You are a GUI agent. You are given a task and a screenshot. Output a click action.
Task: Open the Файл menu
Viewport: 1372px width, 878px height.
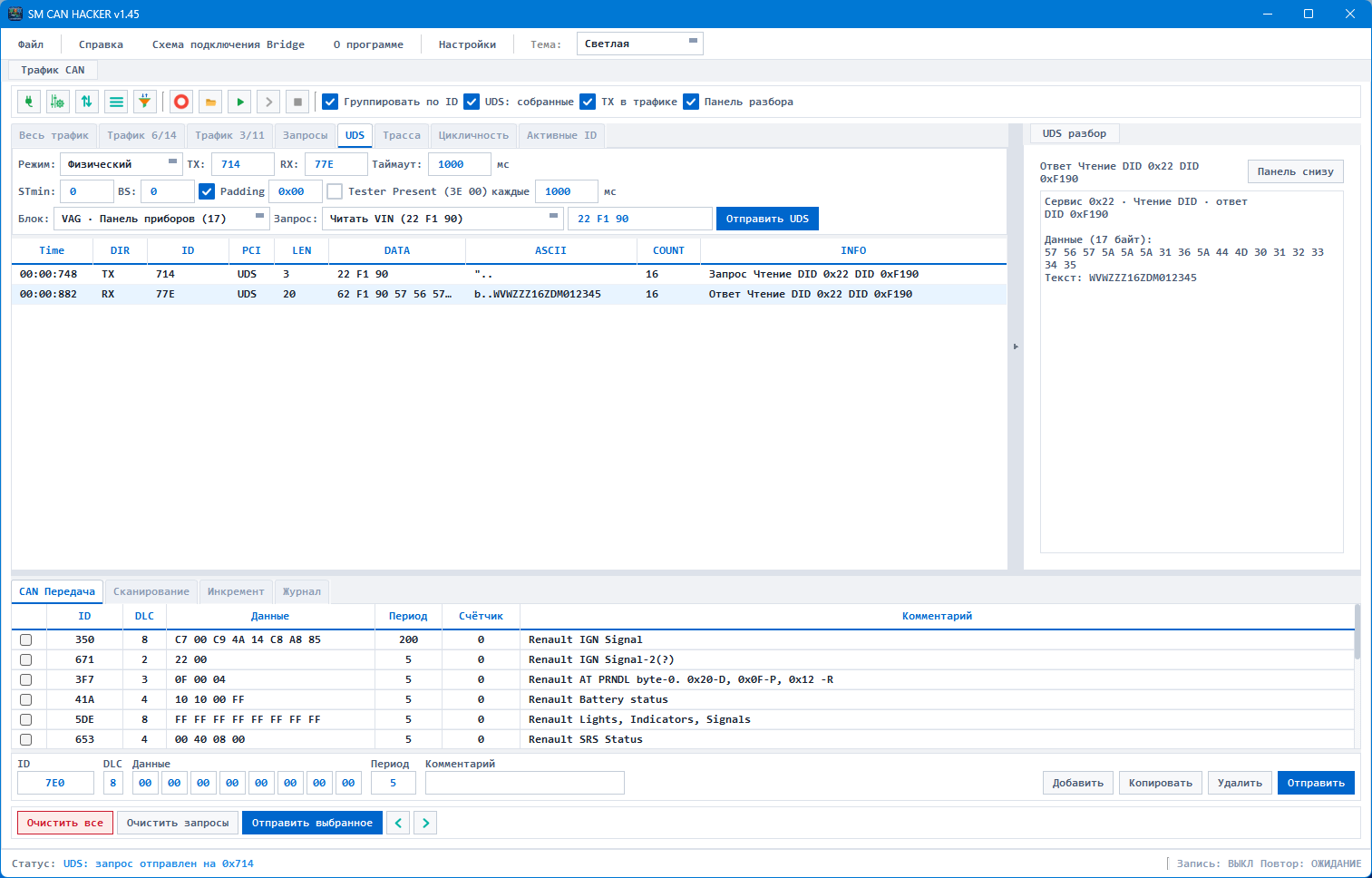(31, 44)
